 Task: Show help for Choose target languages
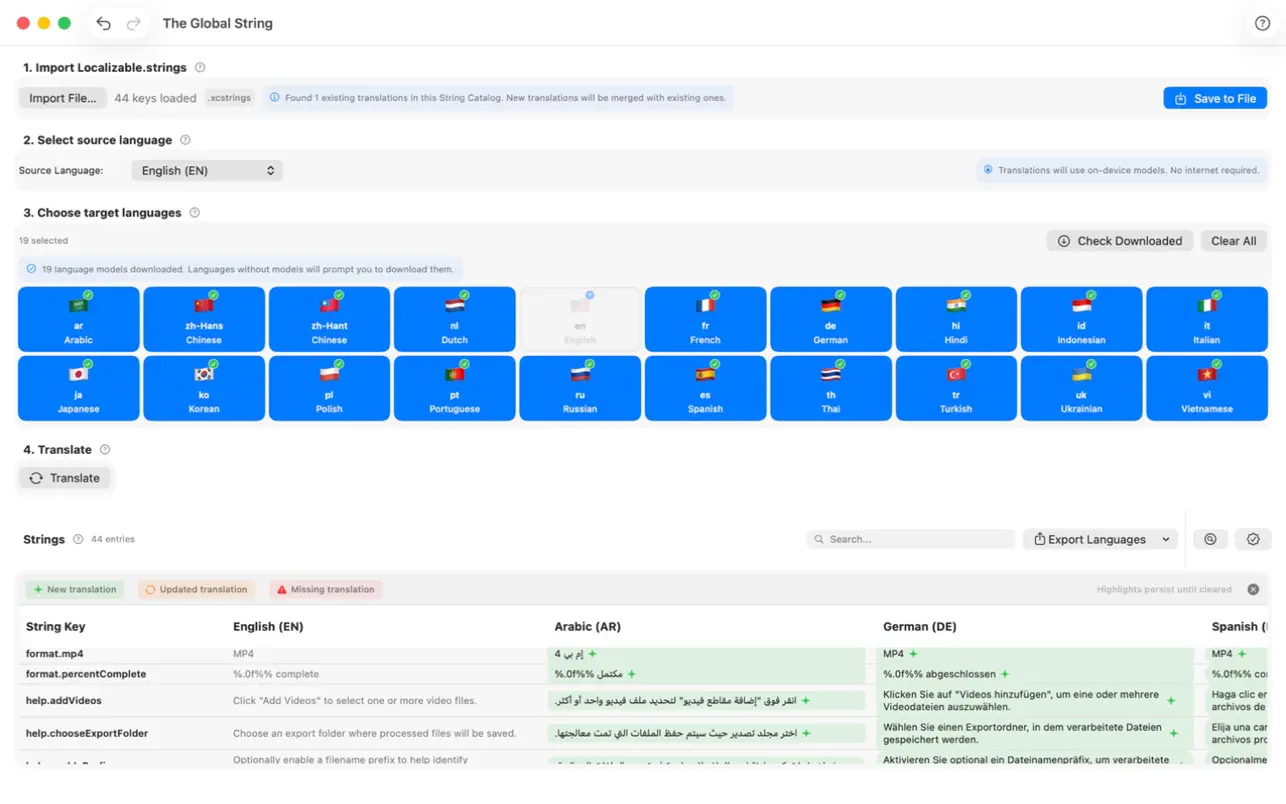click(195, 212)
